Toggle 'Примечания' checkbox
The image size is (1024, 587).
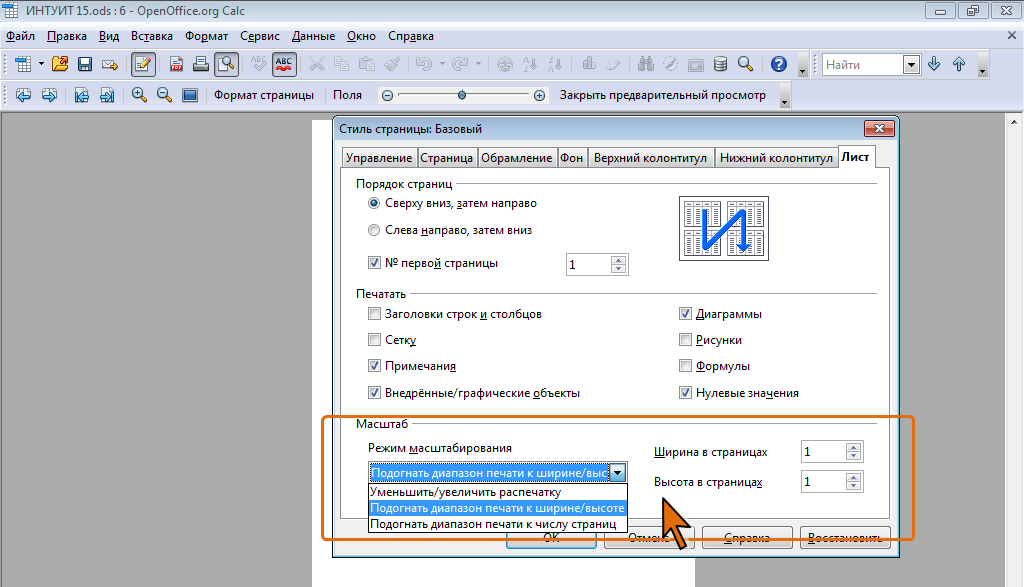(x=374, y=366)
